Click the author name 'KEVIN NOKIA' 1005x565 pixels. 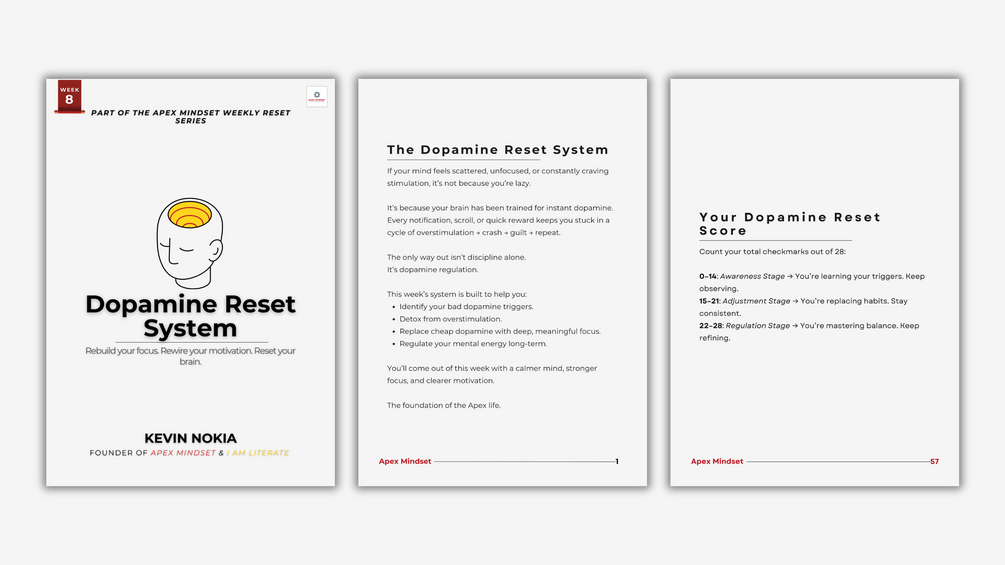190,438
